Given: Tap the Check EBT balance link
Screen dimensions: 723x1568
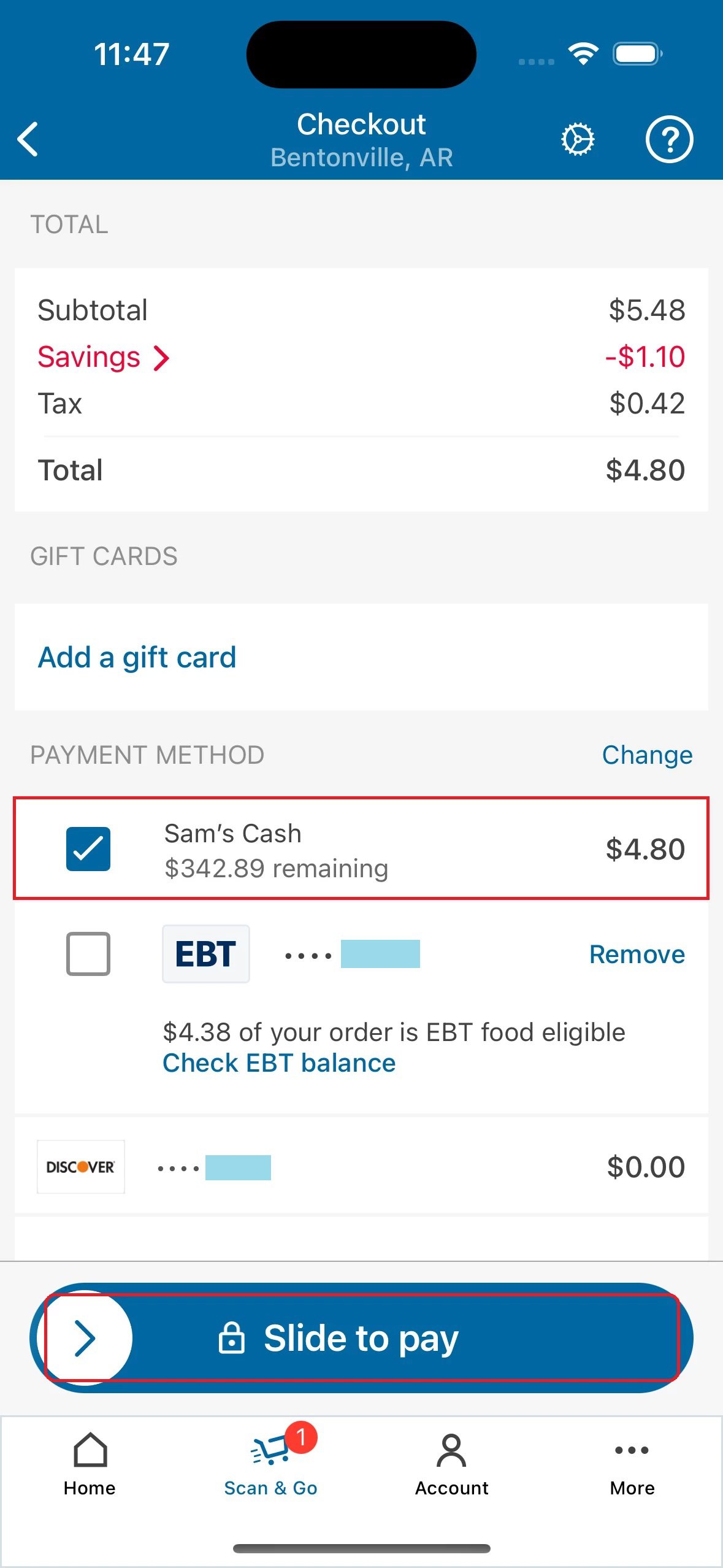Looking at the screenshot, I should pos(279,1063).
